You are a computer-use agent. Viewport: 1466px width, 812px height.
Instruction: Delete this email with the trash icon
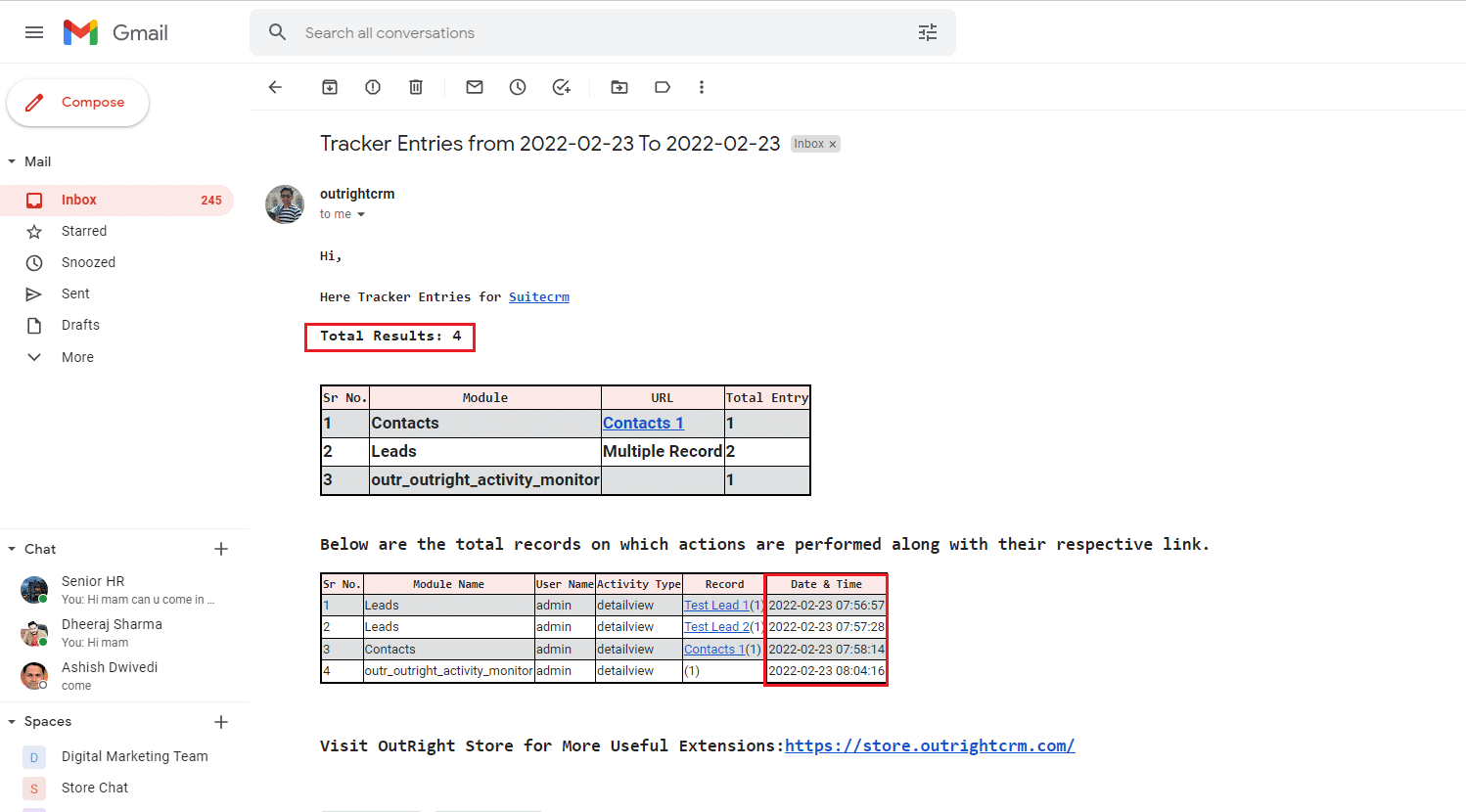click(x=416, y=87)
